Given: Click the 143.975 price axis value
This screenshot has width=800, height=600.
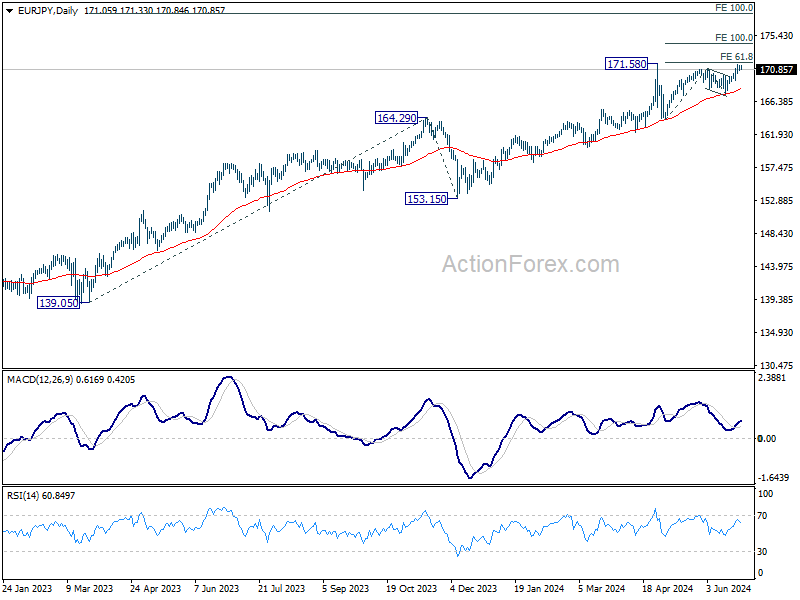Looking at the screenshot, I should pos(777,267).
